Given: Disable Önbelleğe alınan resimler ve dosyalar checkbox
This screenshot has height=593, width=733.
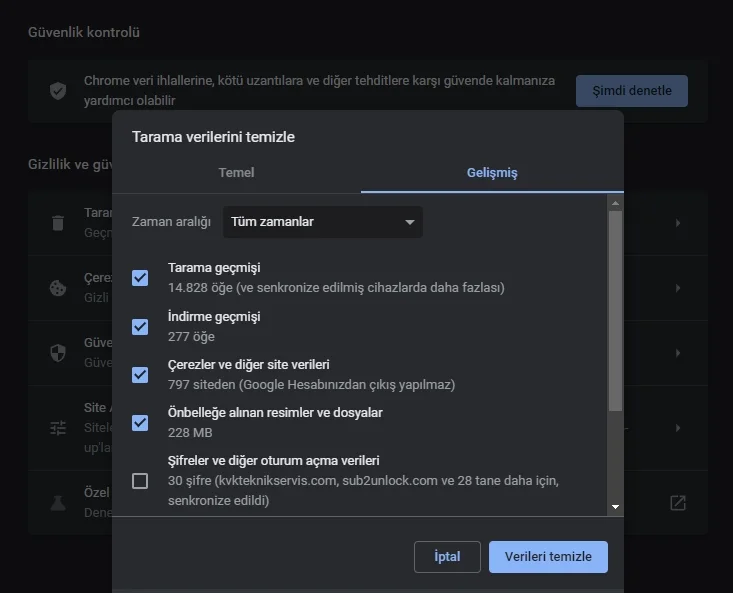Looking at the screenshot, I should point(140,422).
